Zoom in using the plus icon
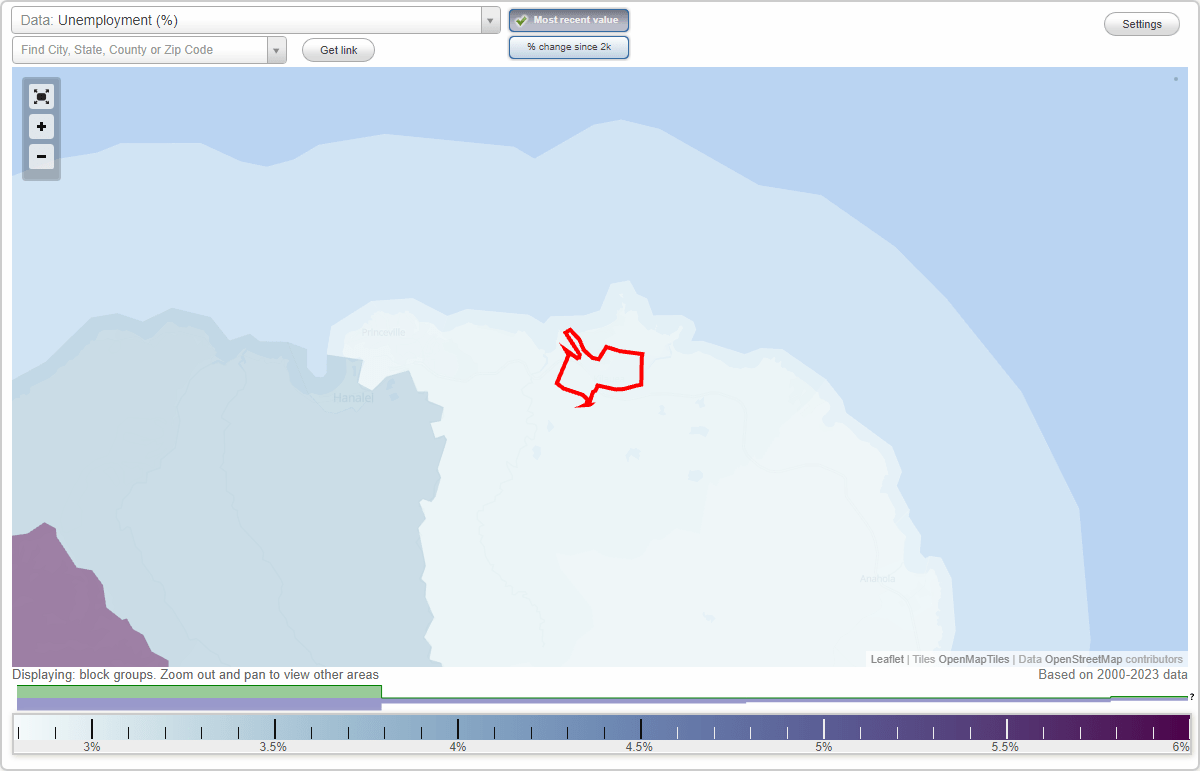The image size is (1200, 771). 41,127
